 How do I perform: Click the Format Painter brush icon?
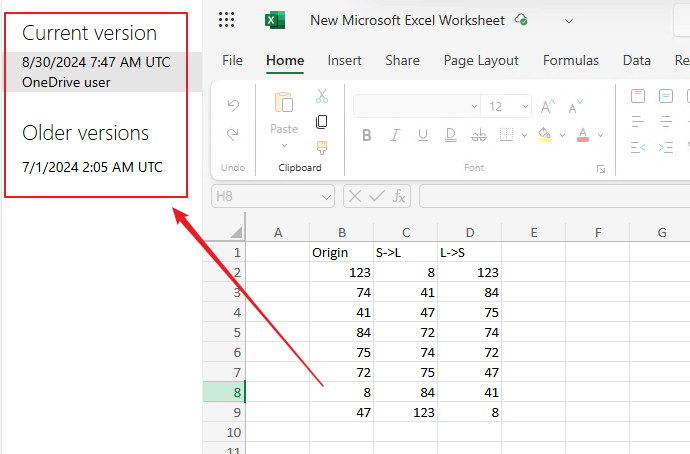(322, 148)
